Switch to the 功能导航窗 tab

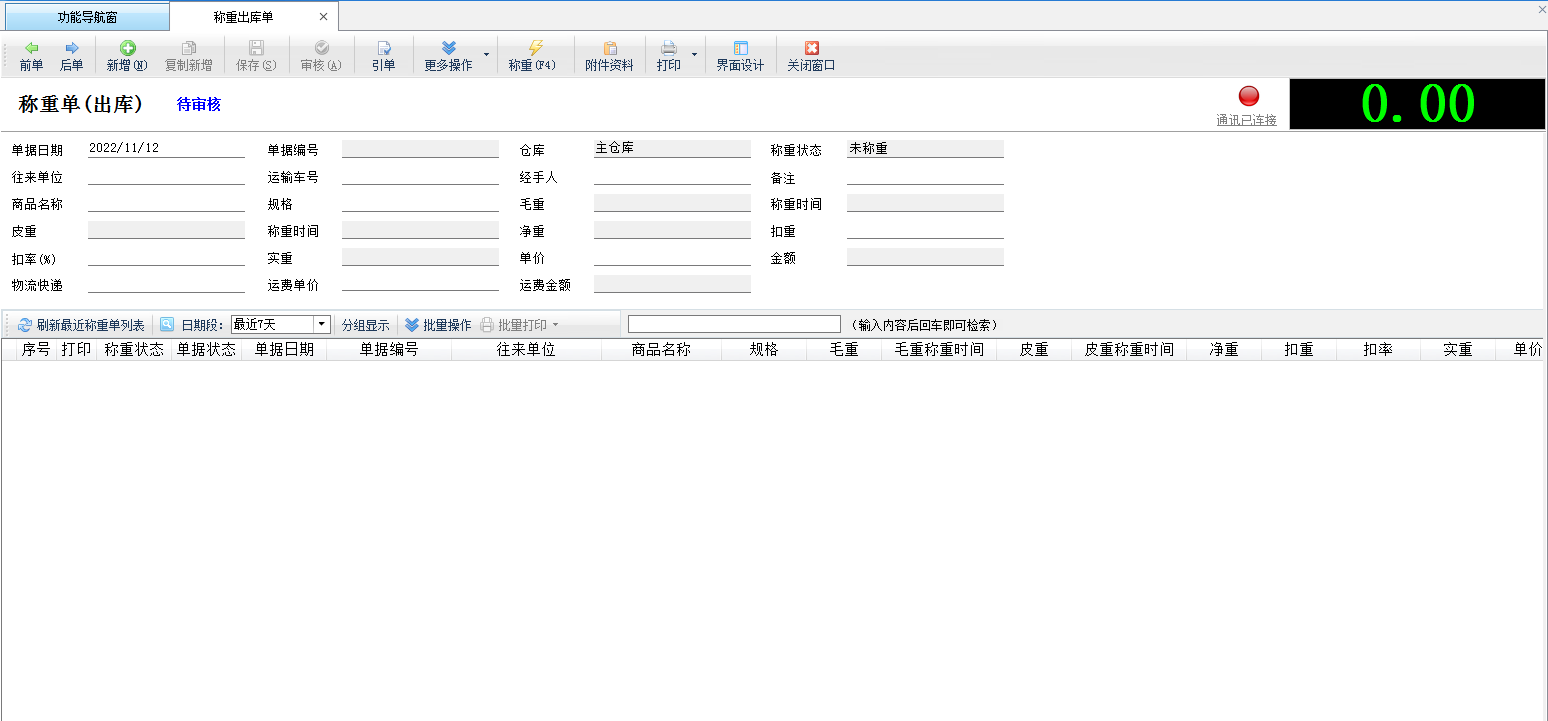tap(87, 17)
